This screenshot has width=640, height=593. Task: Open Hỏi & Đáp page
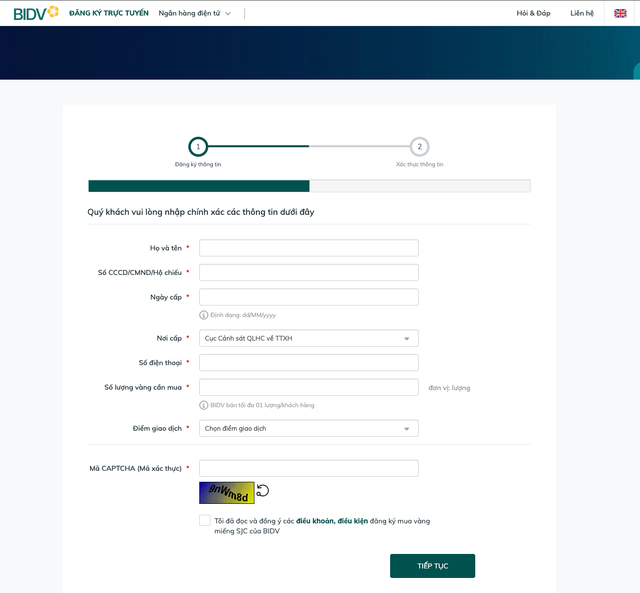[x=533, y=13]
